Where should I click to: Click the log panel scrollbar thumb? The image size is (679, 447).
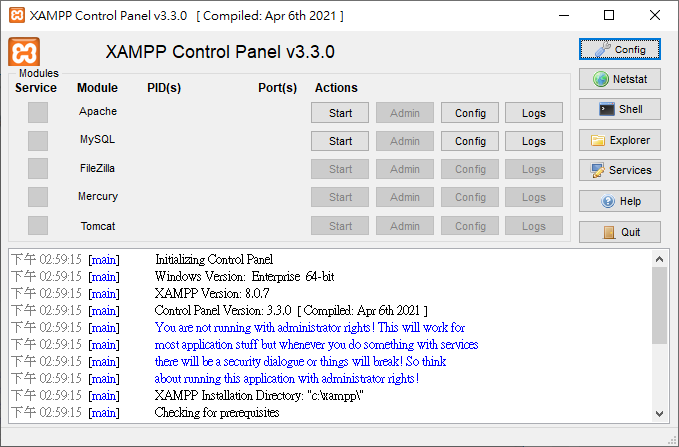(x=660, y=305)
